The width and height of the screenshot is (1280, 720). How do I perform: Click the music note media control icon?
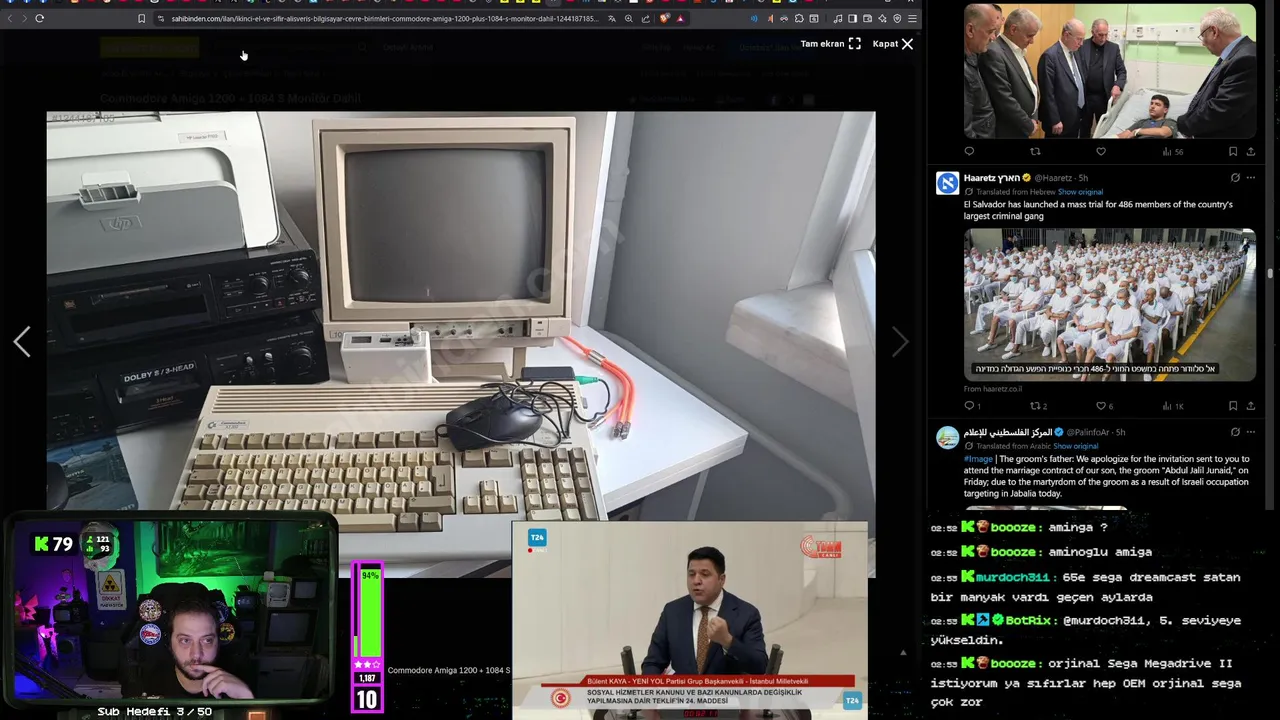tap(838, 18)
